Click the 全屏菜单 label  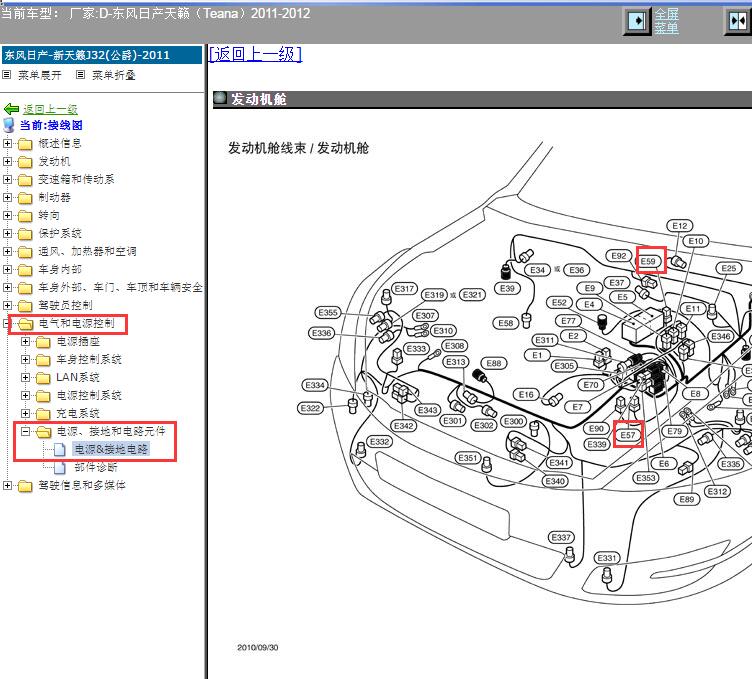(667, 21)
